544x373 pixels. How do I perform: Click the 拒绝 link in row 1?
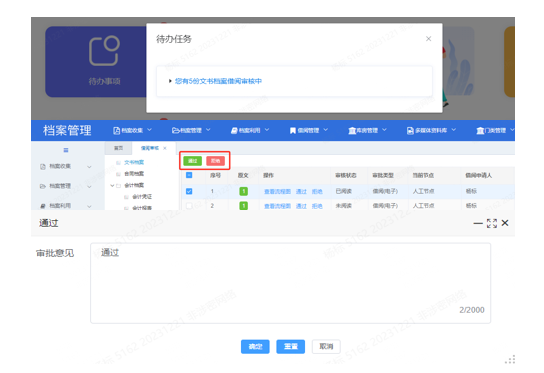coord(317,192)
